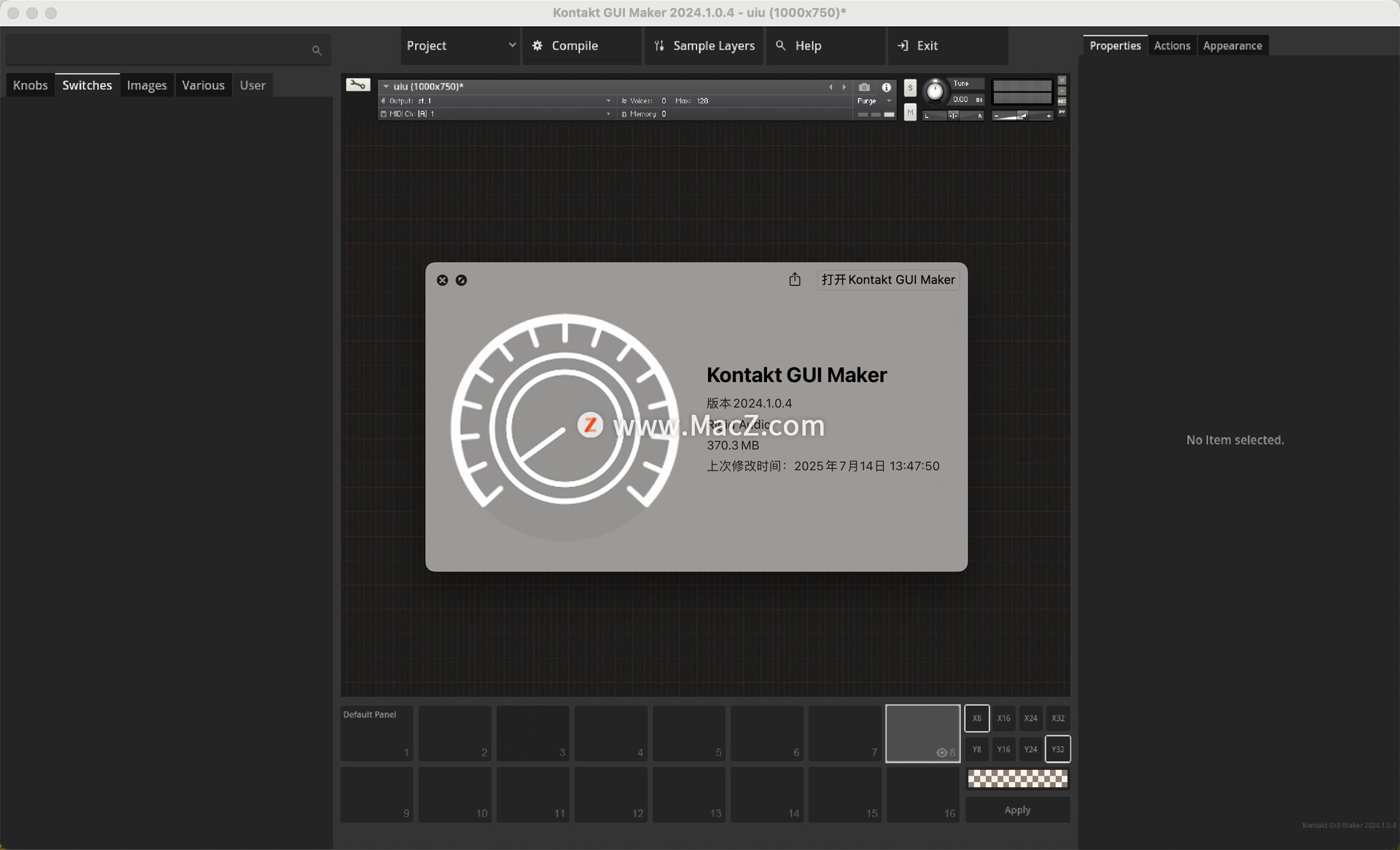This screenshot has height=850, width=1400.
Task: Click 打开 Kontakt GUI Maker button
Action: [x=887, y=280]
